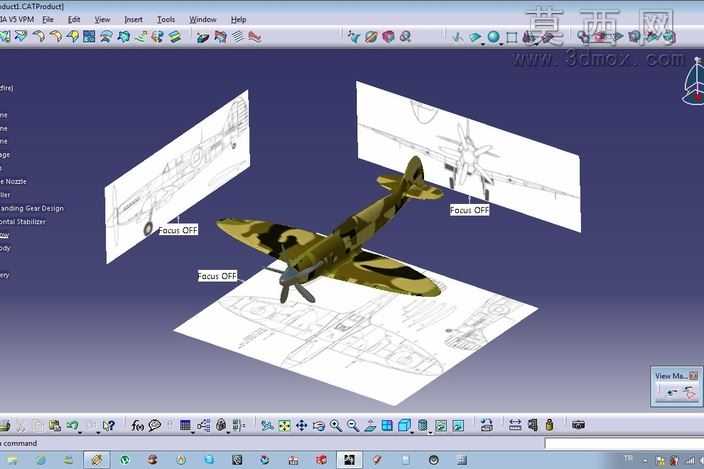Click the Capture camera icon
704x469 pixels.
(578, 425)
